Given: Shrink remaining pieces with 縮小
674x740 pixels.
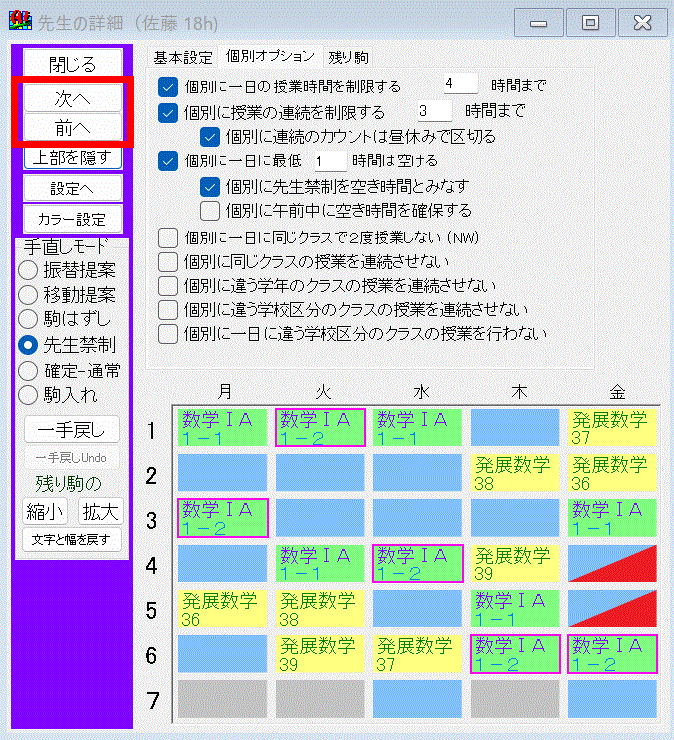Looking at the screenshot, I should pos(45,511).
